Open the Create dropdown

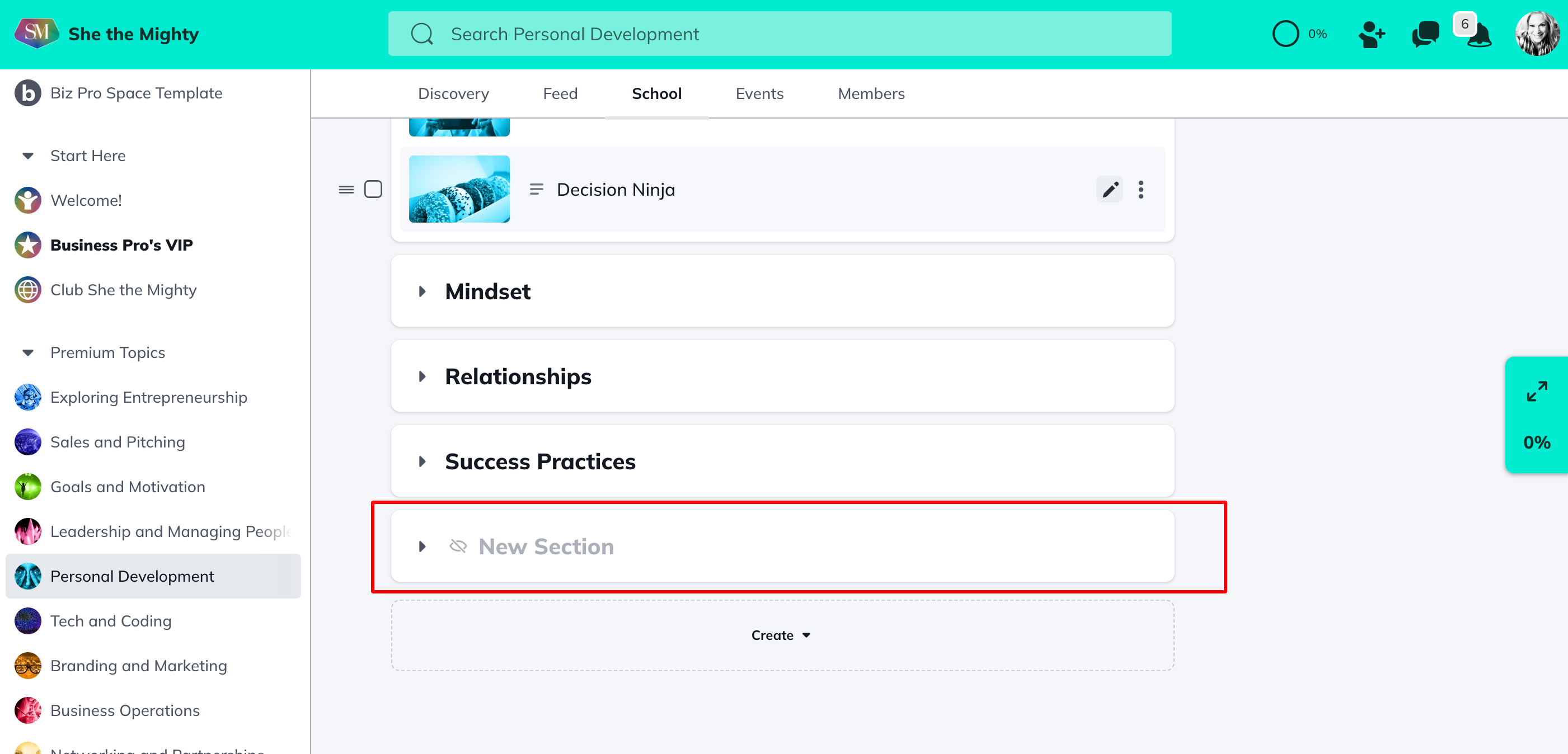click(x=782, y=635)
